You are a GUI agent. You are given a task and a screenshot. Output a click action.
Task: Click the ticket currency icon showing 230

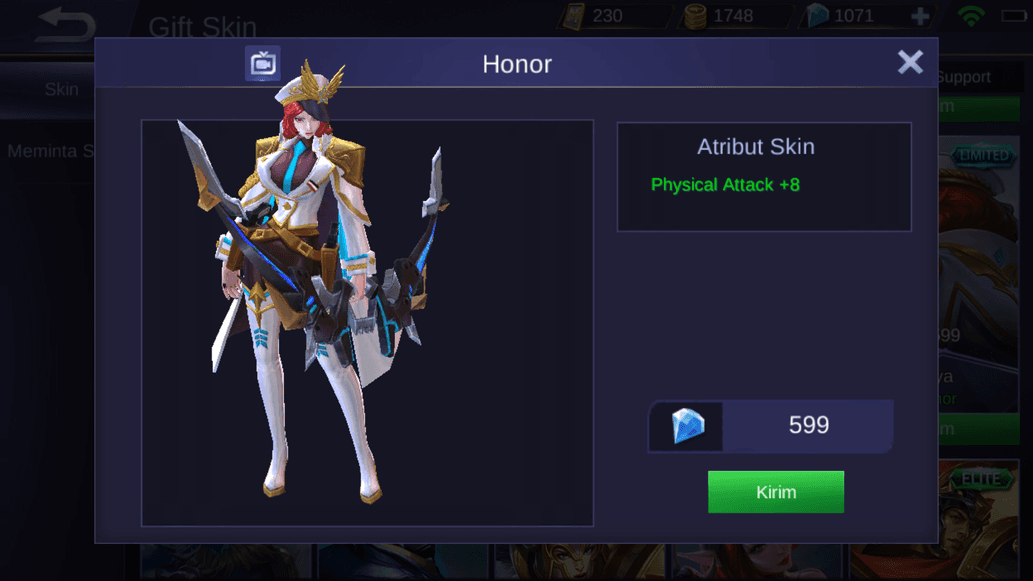tap(572, 16)
